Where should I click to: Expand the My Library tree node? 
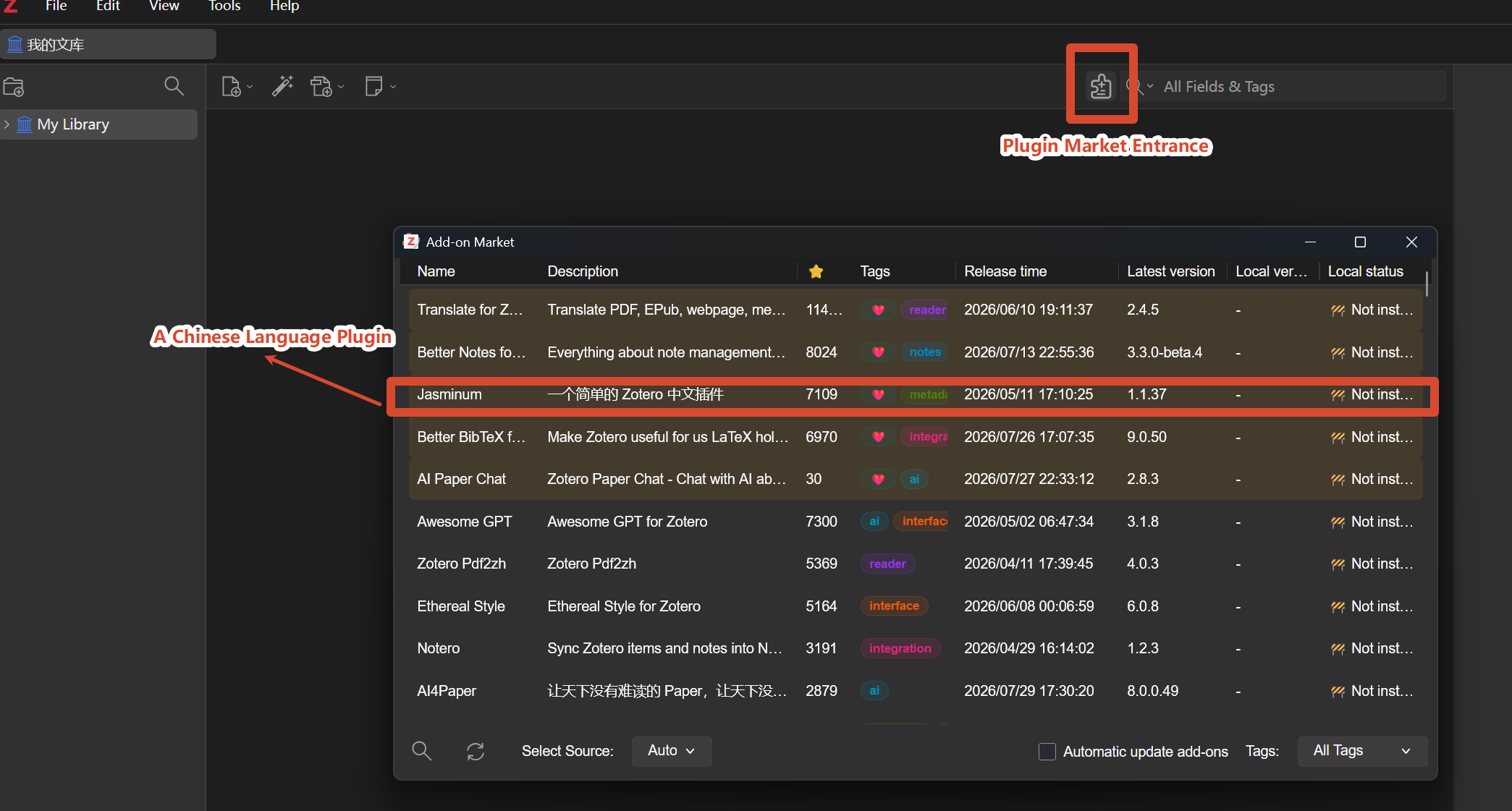click(7, 124)
